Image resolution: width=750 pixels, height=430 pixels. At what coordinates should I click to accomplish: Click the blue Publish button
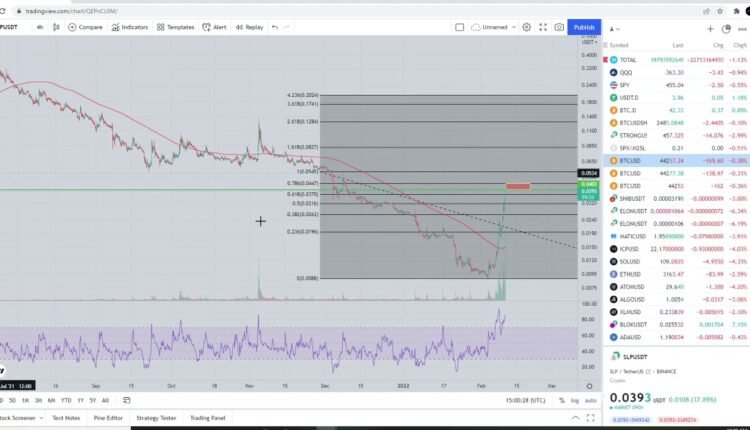point(584,27)
